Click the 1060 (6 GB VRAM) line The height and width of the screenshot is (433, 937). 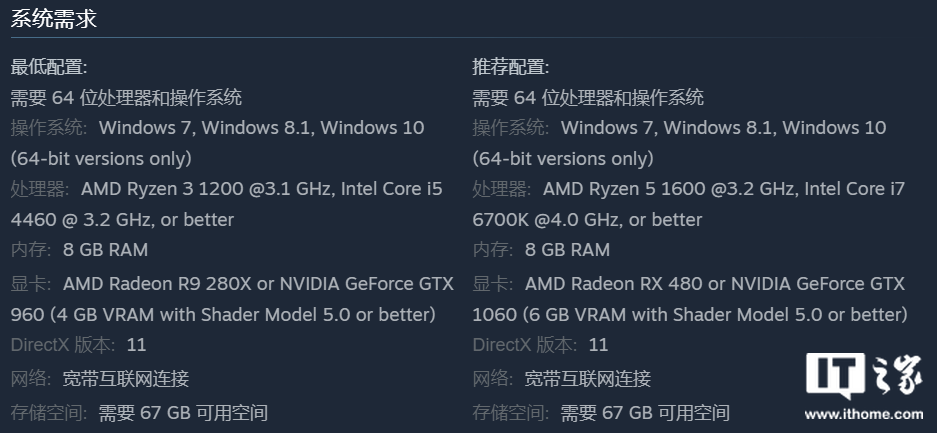click(690, 314)
